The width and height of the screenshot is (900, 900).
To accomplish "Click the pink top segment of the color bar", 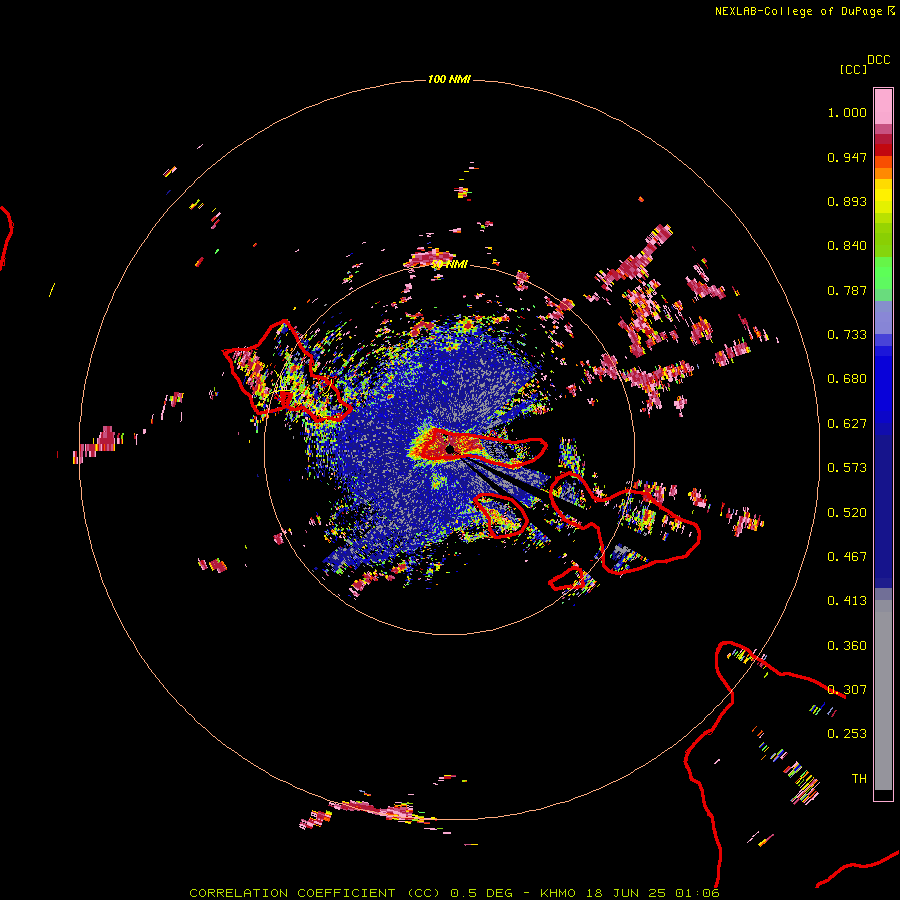I will 883,106.
